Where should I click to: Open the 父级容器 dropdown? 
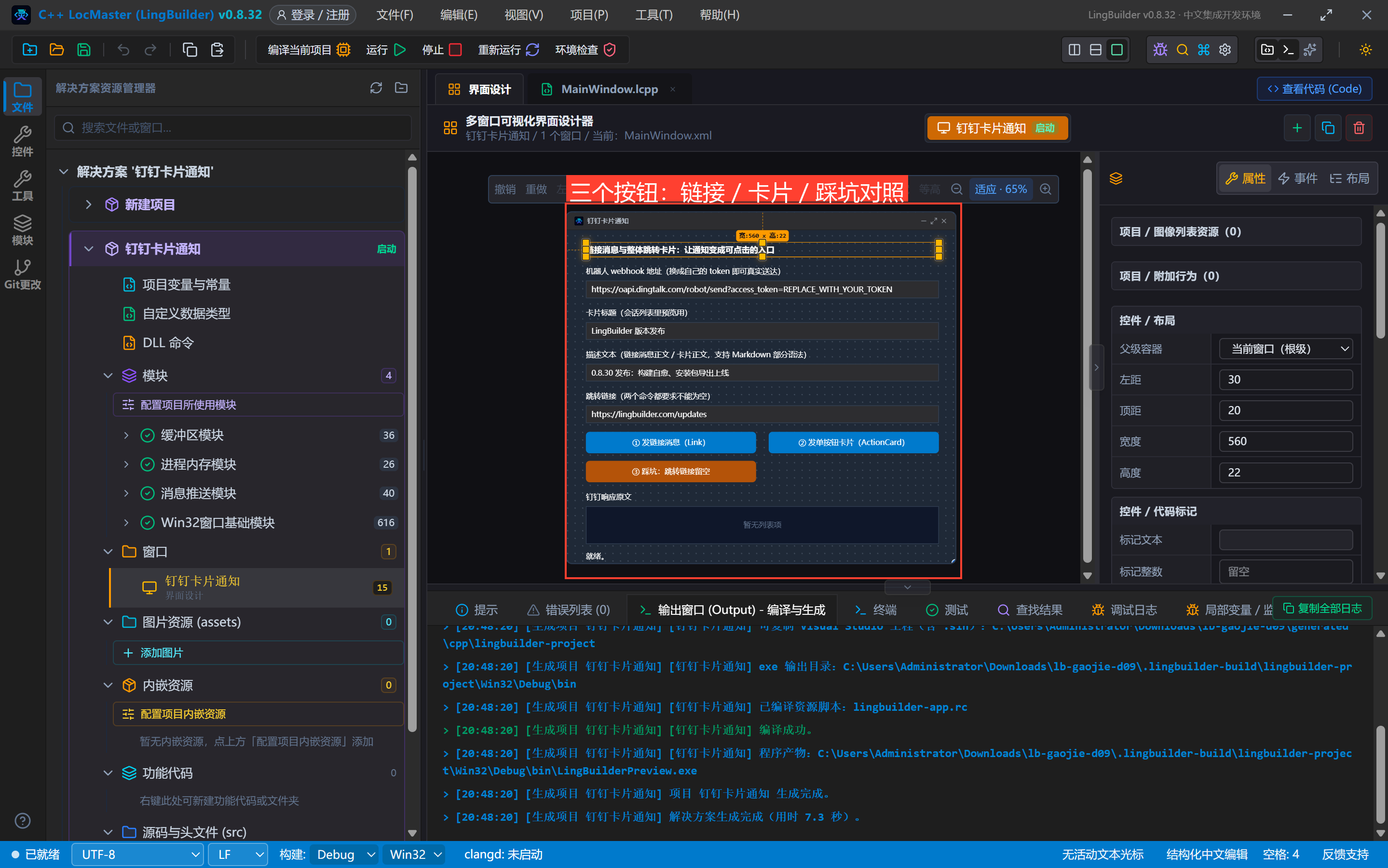[1285, 349]
